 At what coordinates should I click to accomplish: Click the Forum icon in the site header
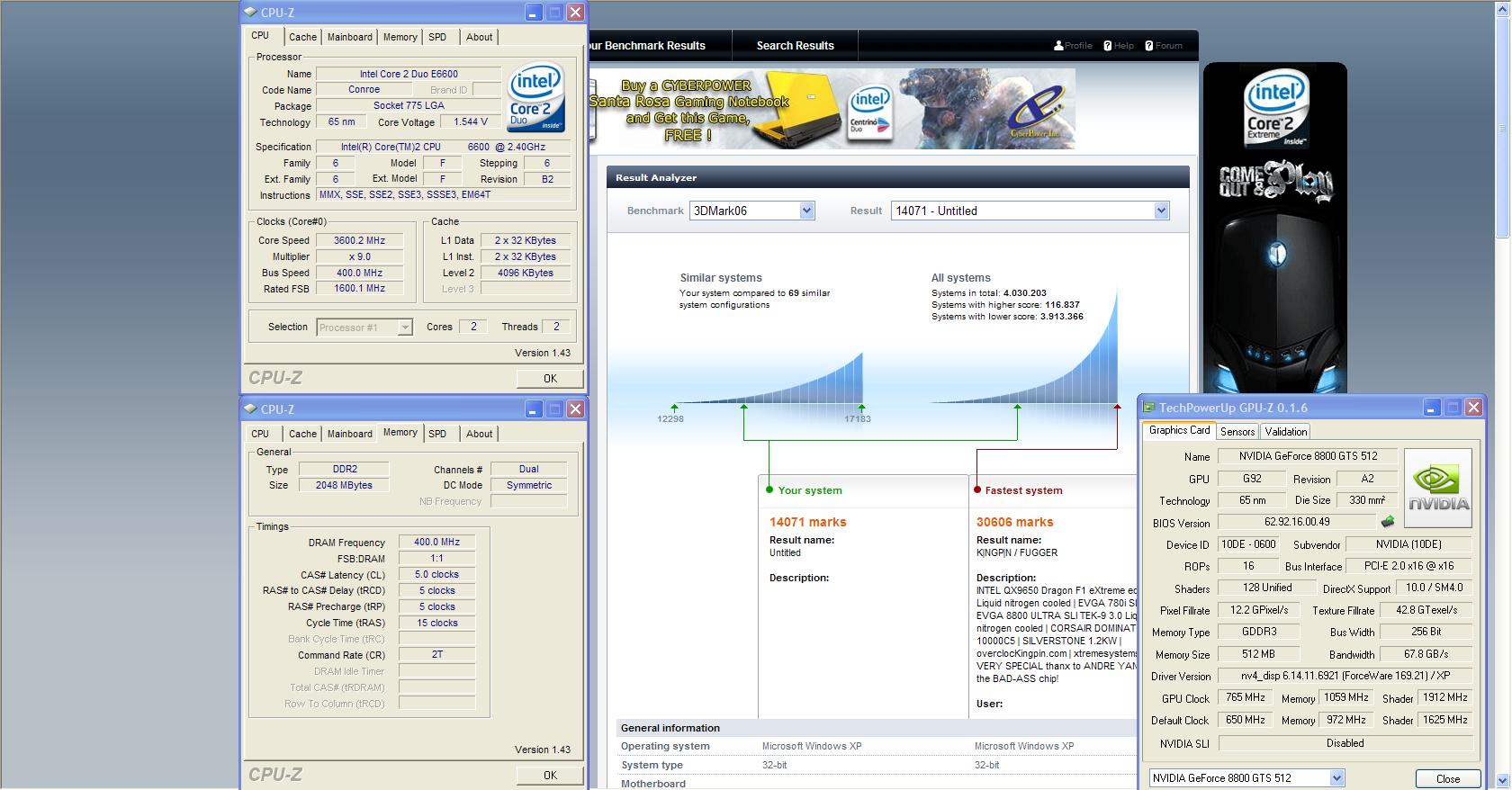(1149, 46)
